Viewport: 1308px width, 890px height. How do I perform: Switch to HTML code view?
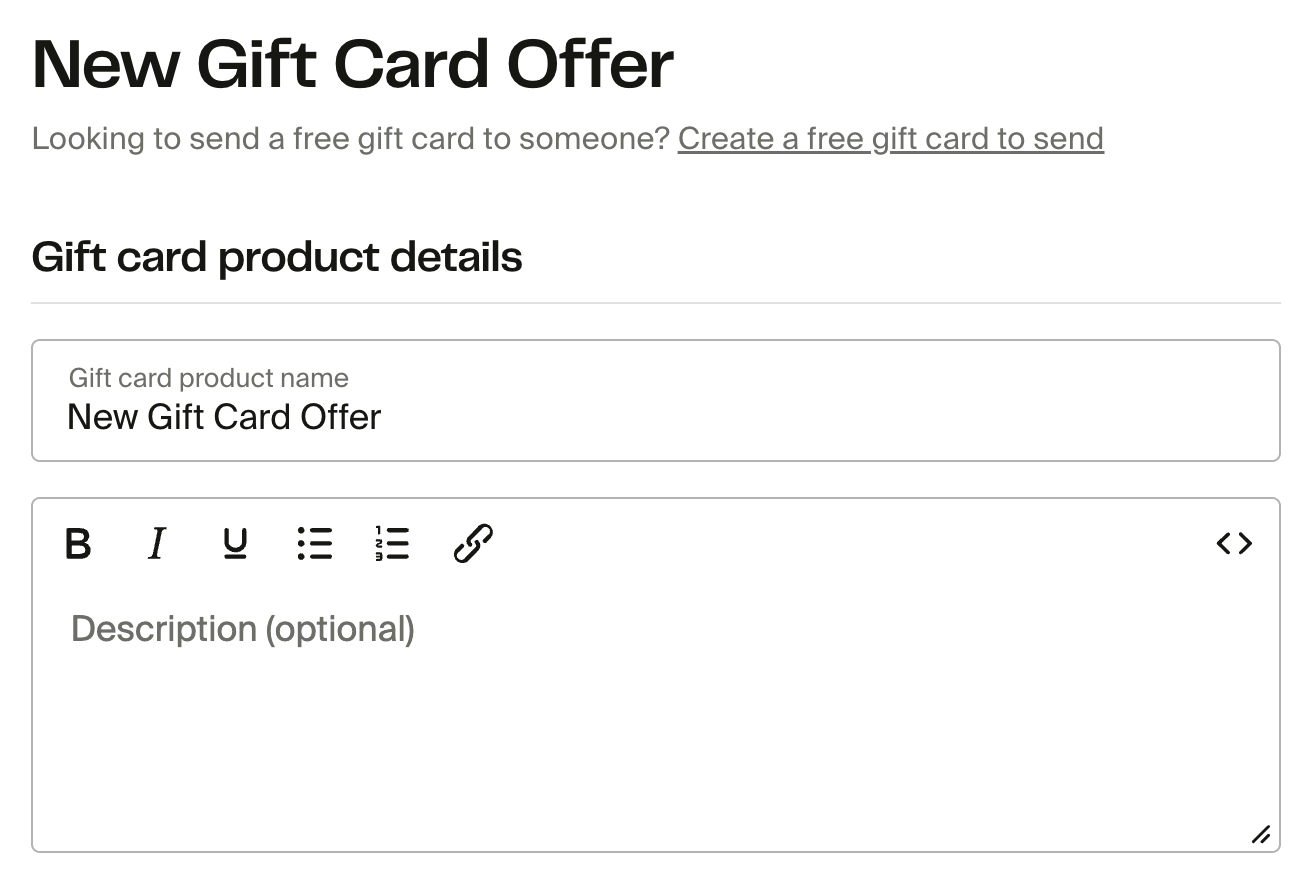[x=1234, y=544]
